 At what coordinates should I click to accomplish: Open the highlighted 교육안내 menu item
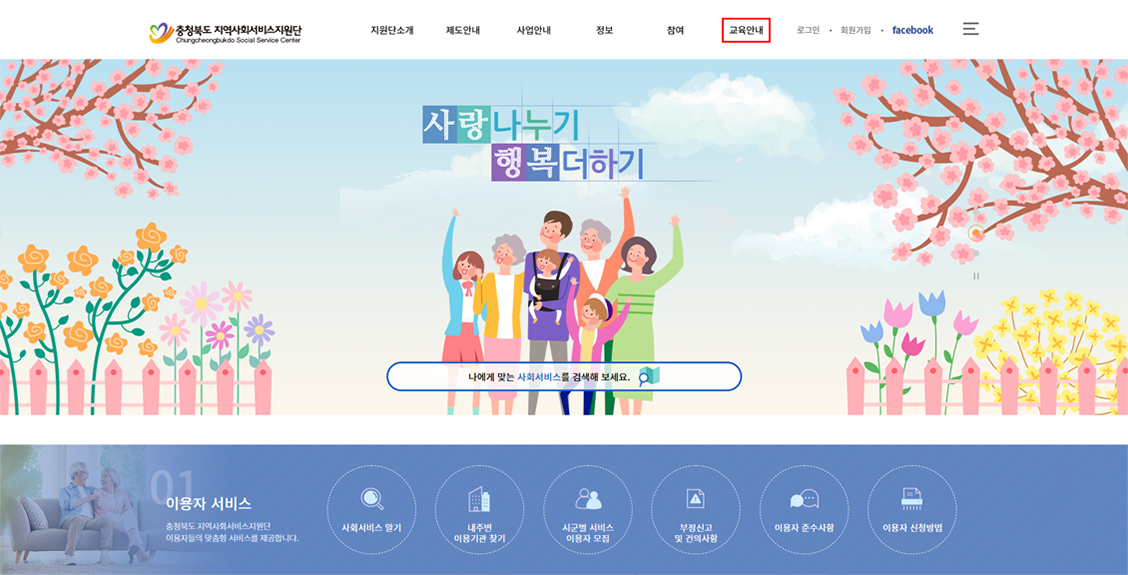point(746,30)
